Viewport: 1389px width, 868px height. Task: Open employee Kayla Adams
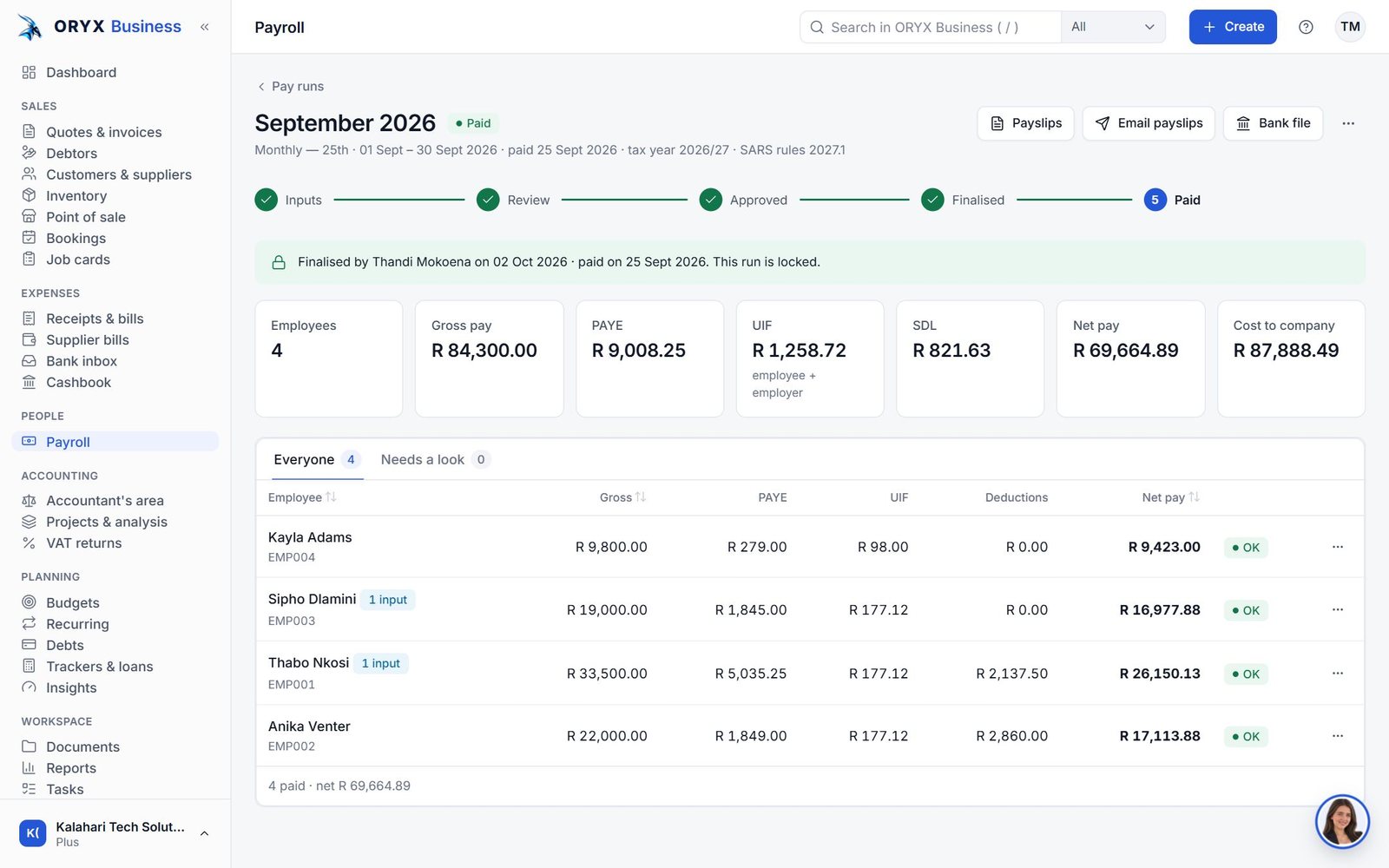(310, 537)
